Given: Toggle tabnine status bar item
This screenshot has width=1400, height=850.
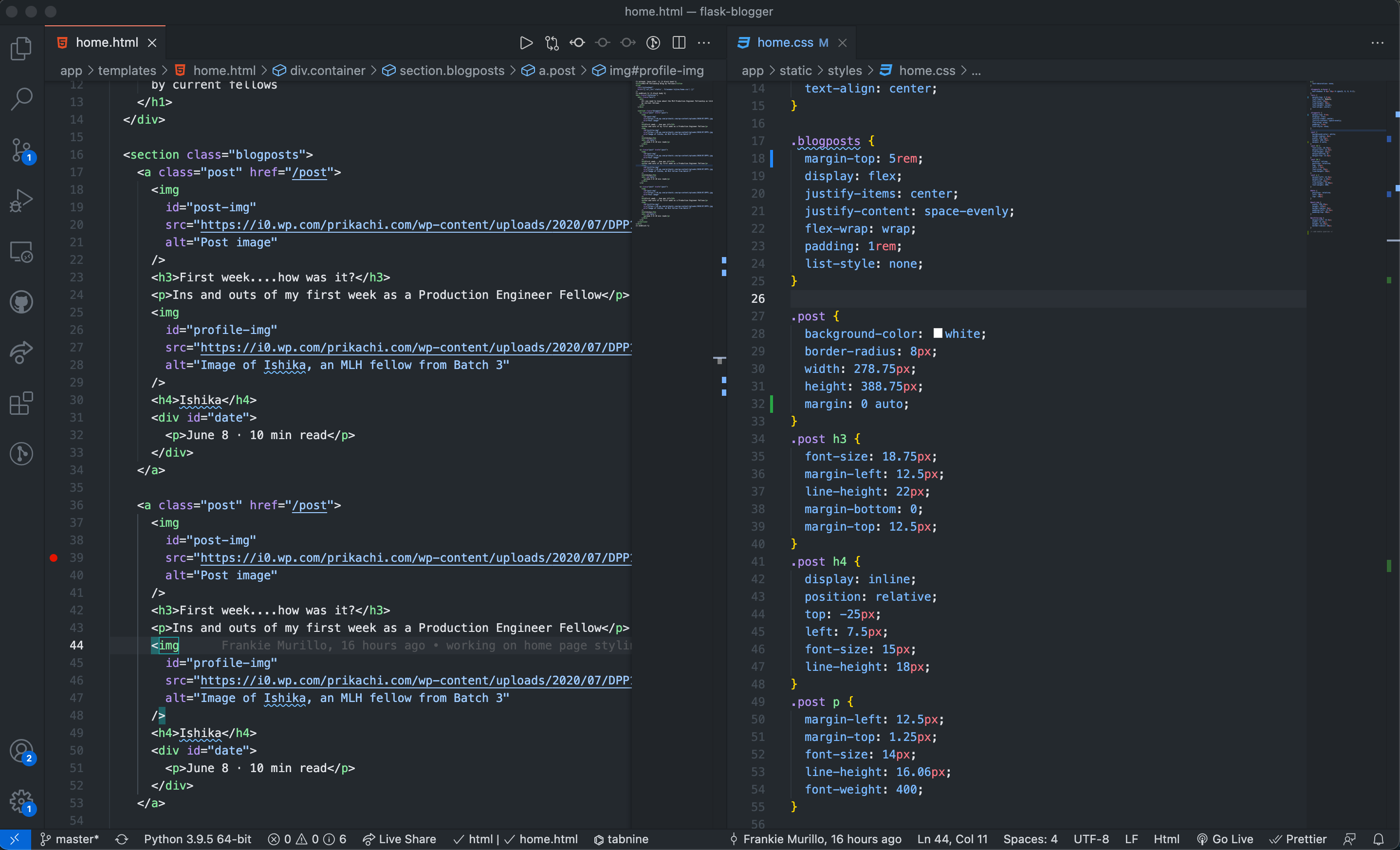Looking at the screenshot, I should click(621, 839).
